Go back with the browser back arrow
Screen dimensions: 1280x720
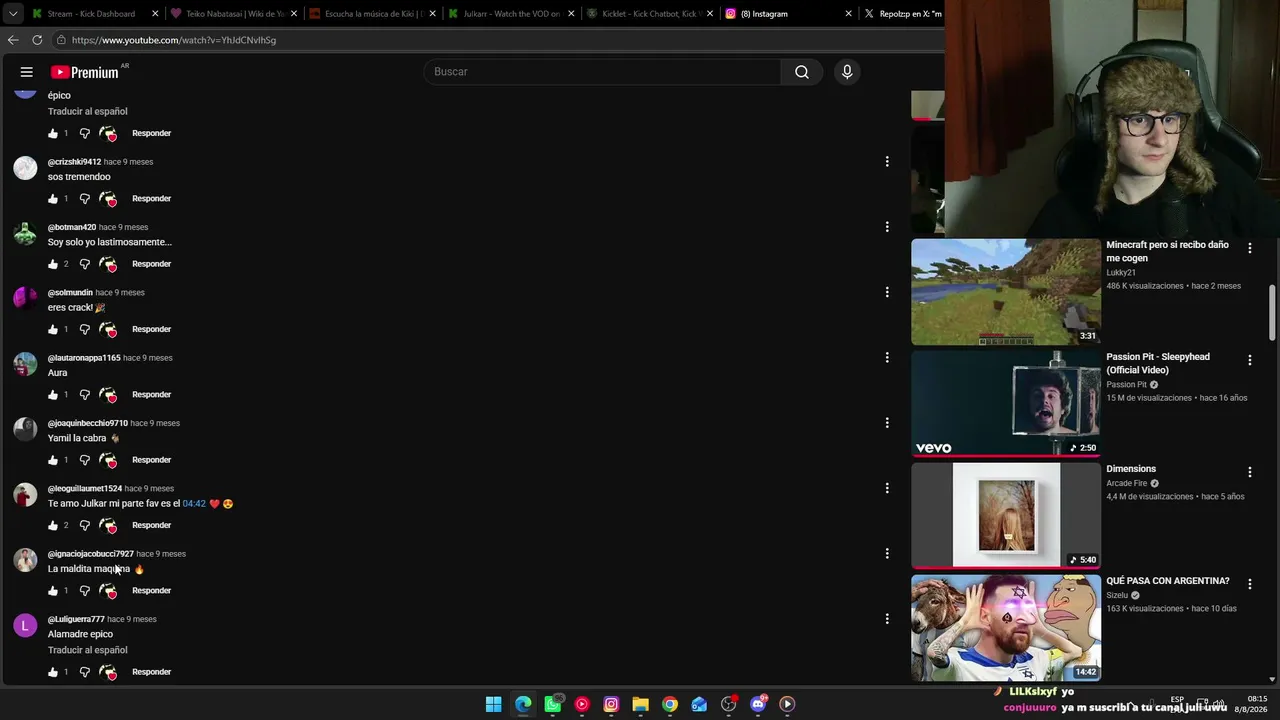(x=13, y=40)
